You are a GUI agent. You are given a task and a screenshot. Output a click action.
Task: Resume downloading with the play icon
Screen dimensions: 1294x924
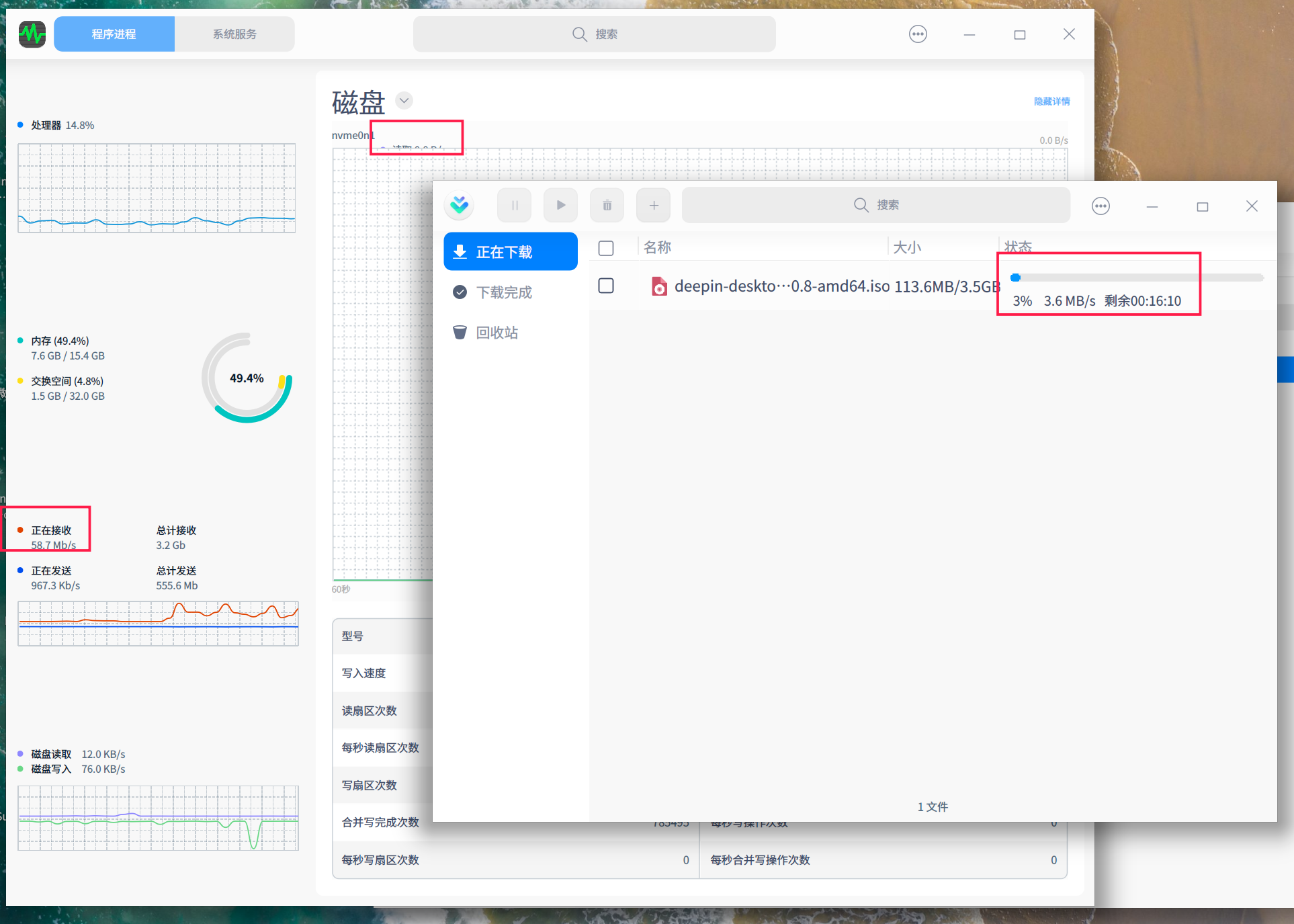[x=560, y=205]
